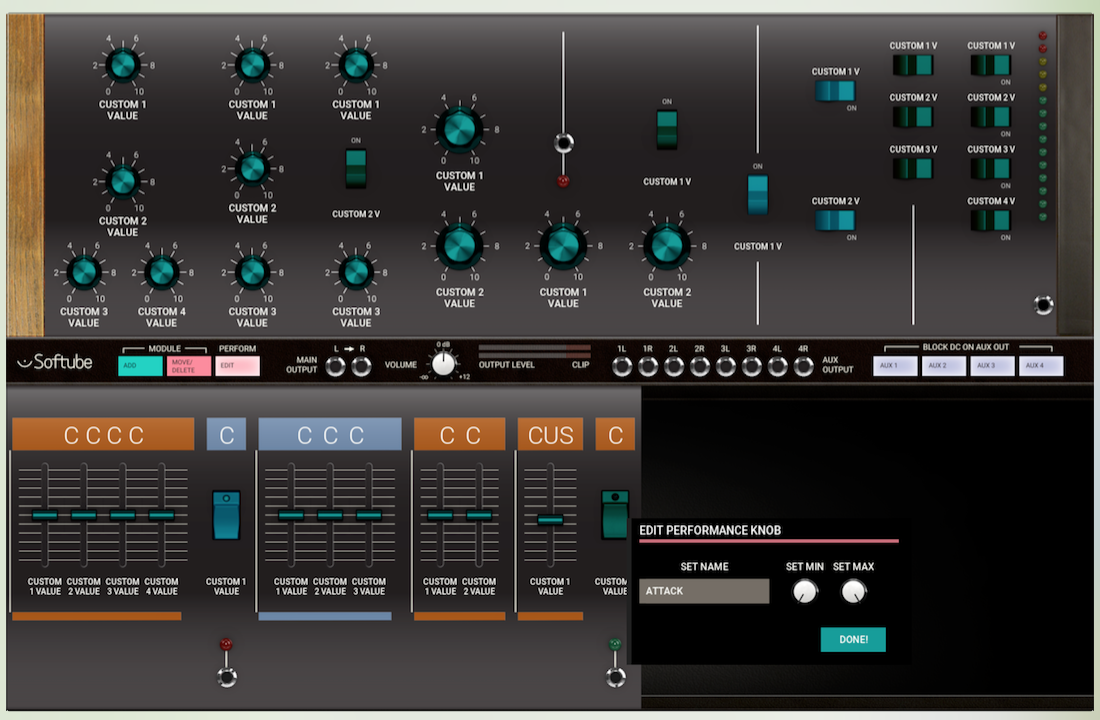Screen dimensions: 1100x720
Task: Click the Set Min knob
Action: click(x=804, y=592)
